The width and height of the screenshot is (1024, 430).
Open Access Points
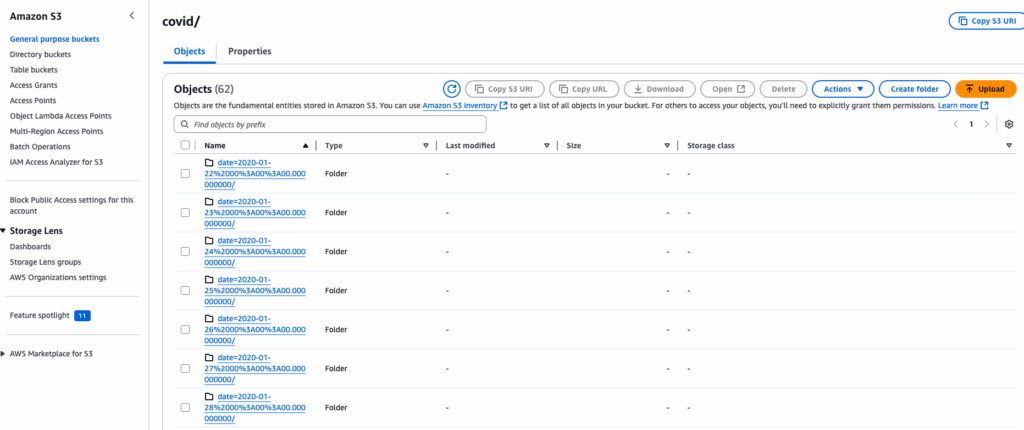33,101
